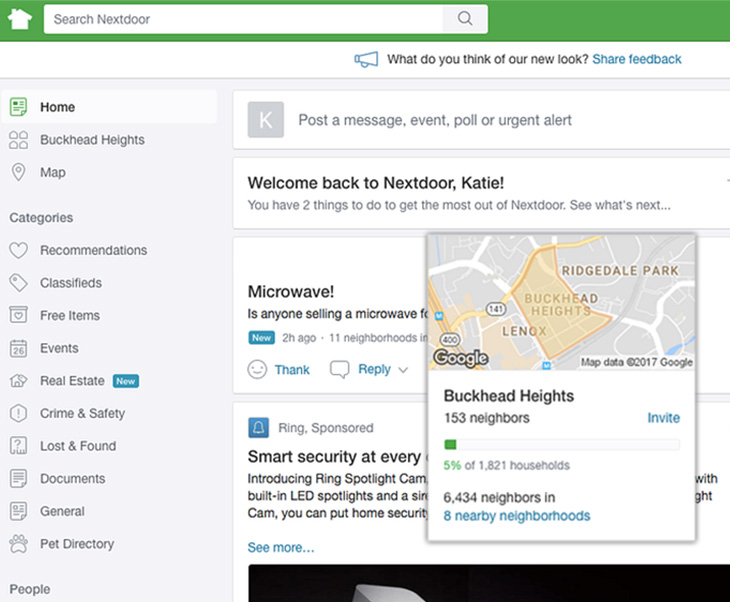The width and height of the screenshot is (730, 602).
Task: Open Home in the sidebar
Action: click(x=109, y=107)
